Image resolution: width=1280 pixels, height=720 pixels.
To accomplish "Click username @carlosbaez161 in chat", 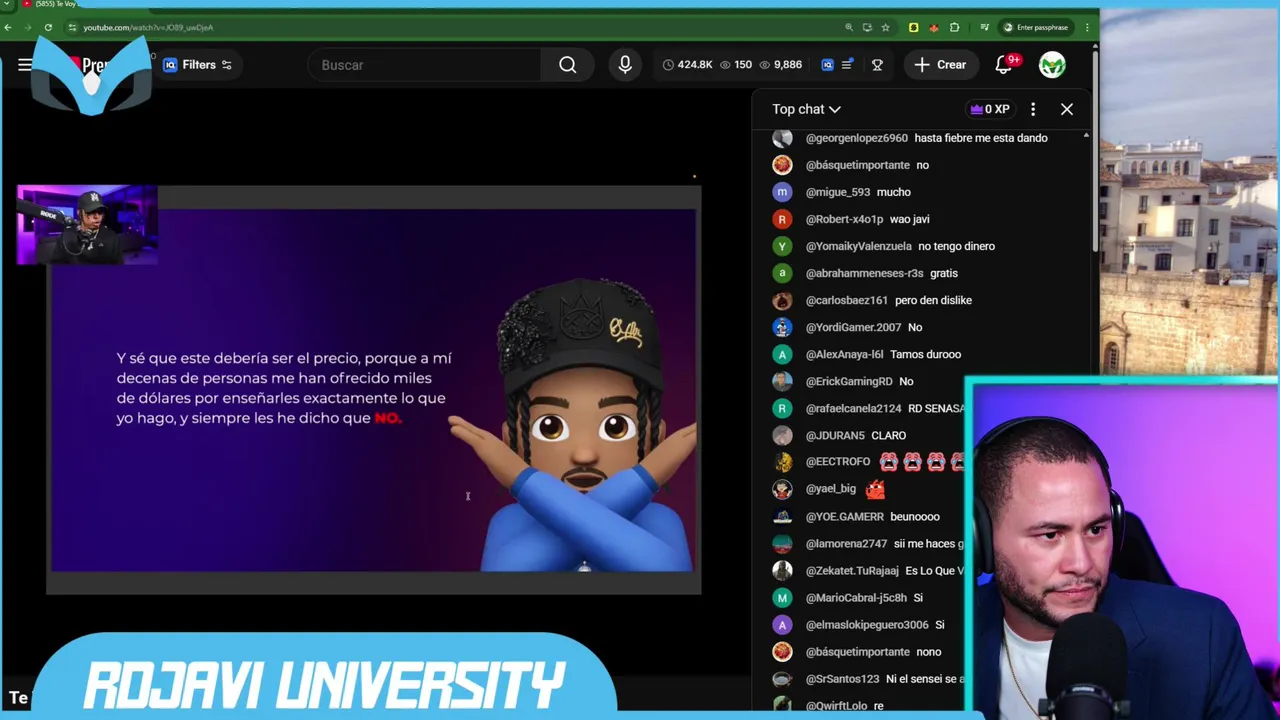I will coord(847,300).
